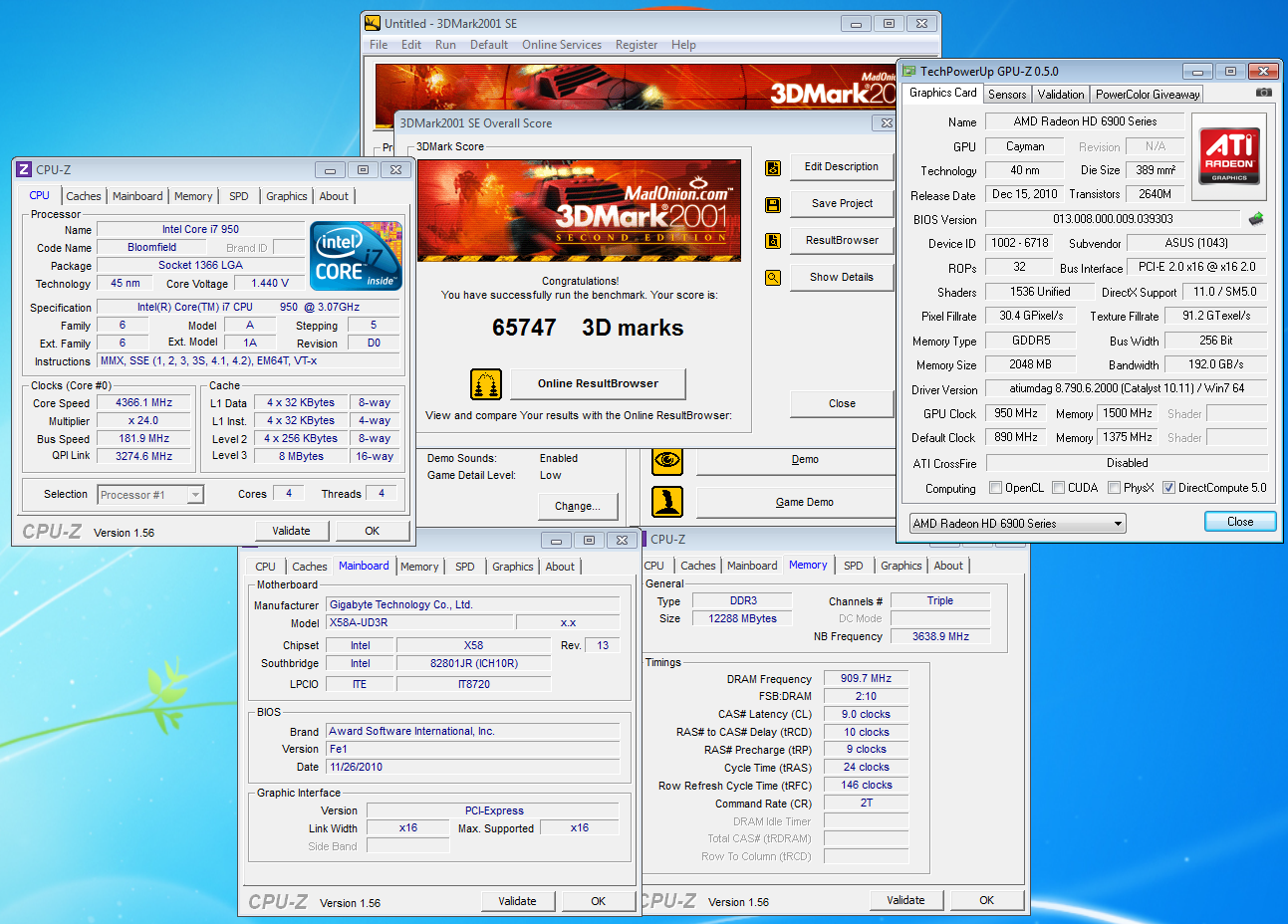Click the Game Demo figure icon

point(667,502)
